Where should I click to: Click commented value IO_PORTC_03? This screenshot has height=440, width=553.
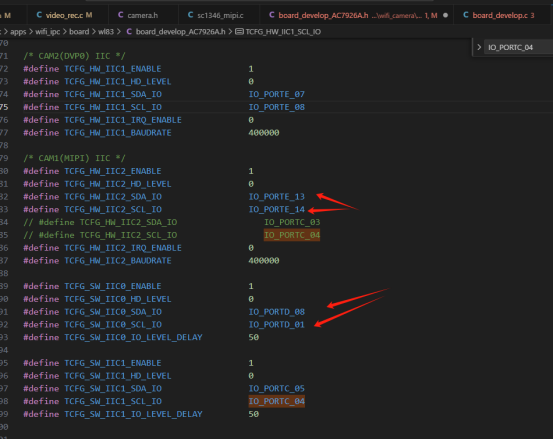pos(292,222)
